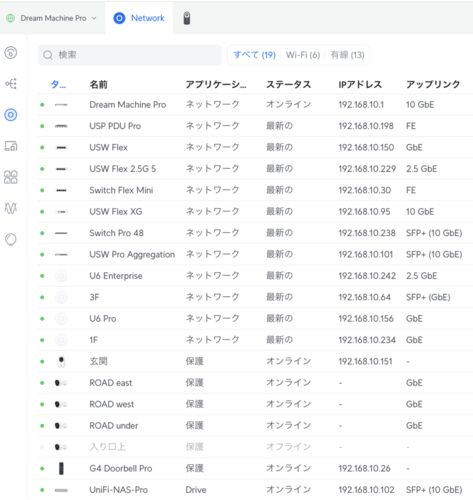Sort by the アプリケーシ... column header
The height and width of the screenshot is (500, 473).
pos(216,84)
